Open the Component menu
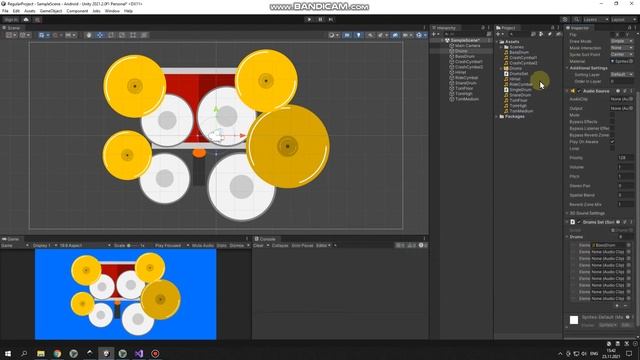 tap(77, 11)
